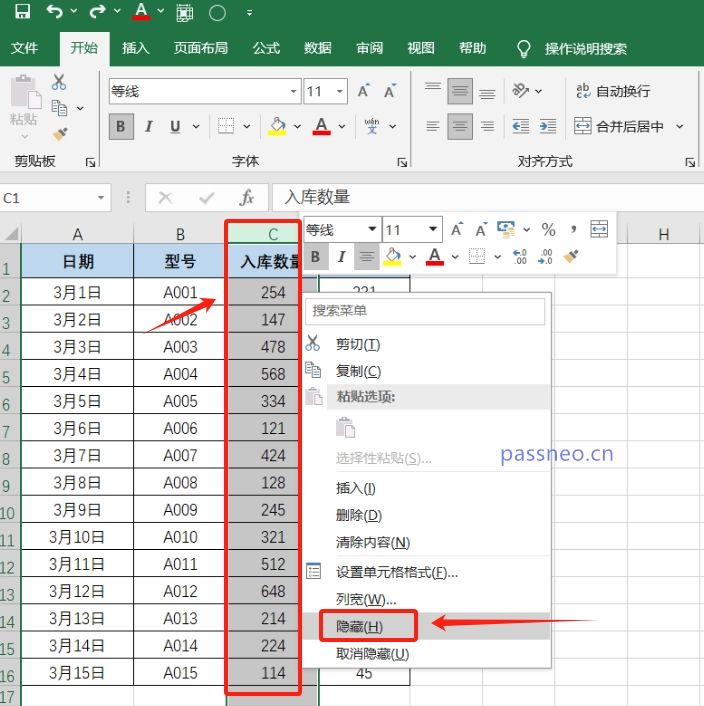Click the Wen phonetic guide icon
704x706 pixels.
372,126
